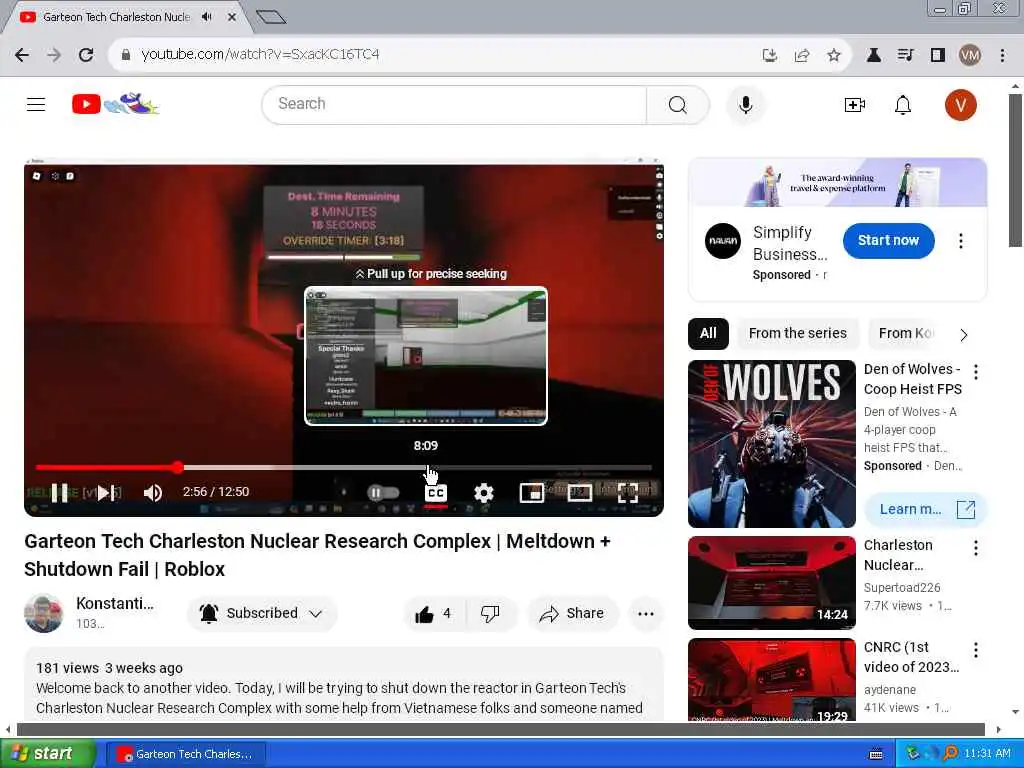Click the search magnifier button

pos(678,104)
